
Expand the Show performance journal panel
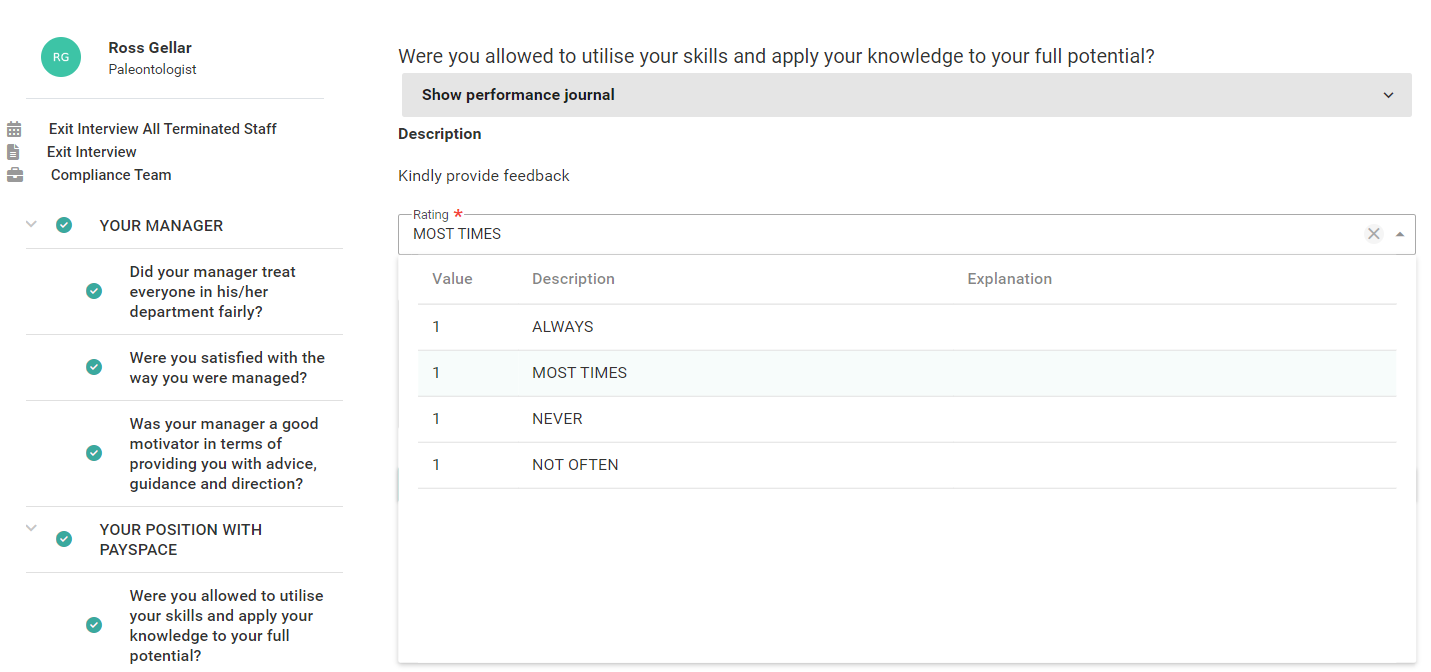(906, 95)
